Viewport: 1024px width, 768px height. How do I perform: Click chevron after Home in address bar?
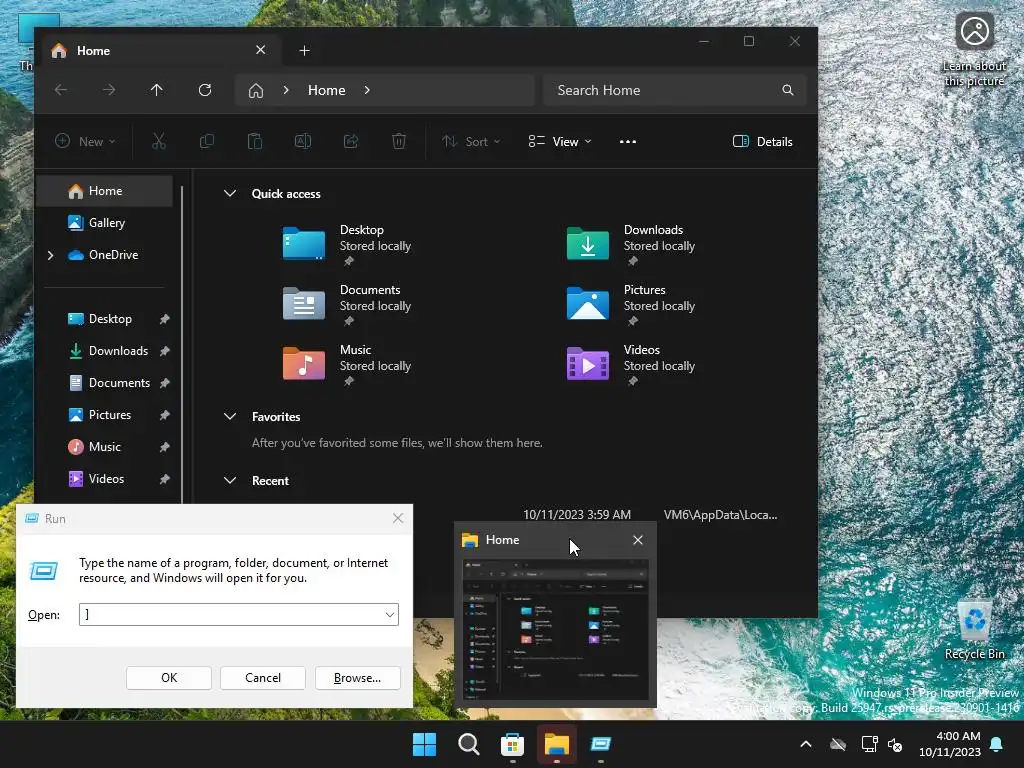[x=367, y=90]
